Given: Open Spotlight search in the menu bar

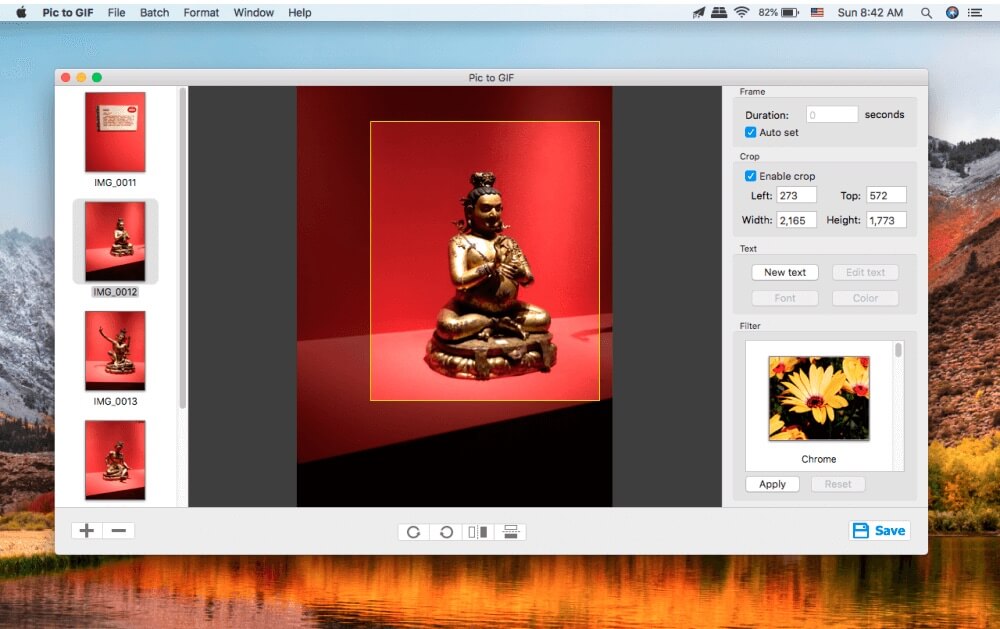Looking at the screenshot, I should 926,12.
